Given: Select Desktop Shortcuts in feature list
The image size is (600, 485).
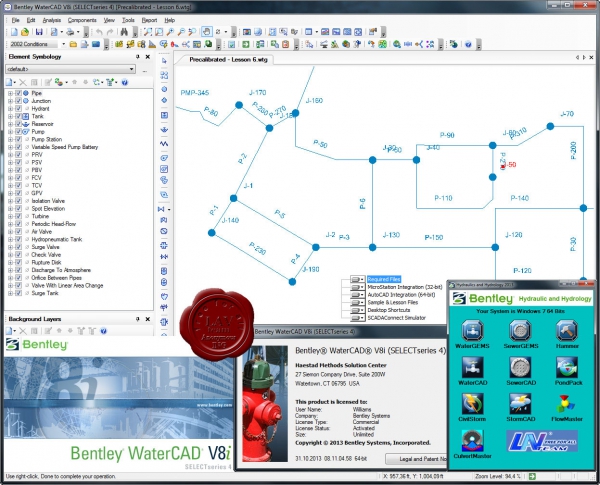Looking at the screenshot, I should click(388, 310).
